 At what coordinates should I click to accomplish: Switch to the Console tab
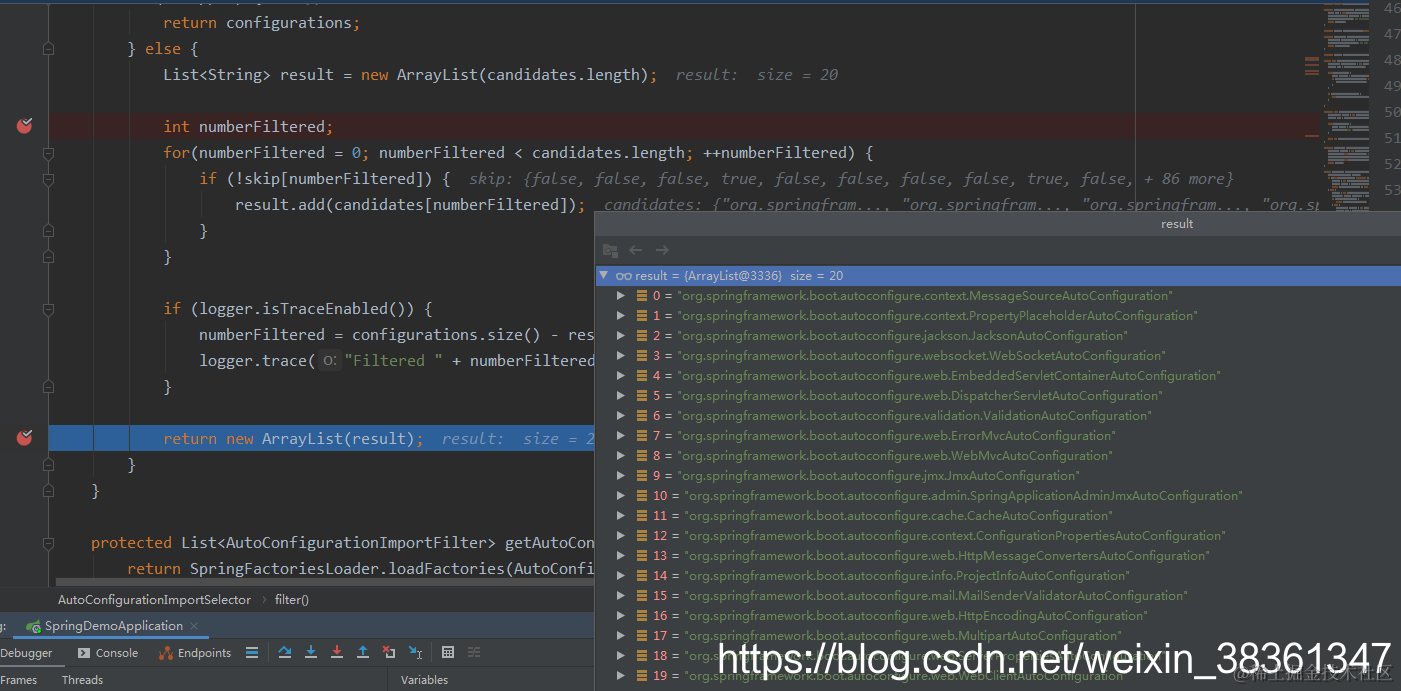(108, 653)
